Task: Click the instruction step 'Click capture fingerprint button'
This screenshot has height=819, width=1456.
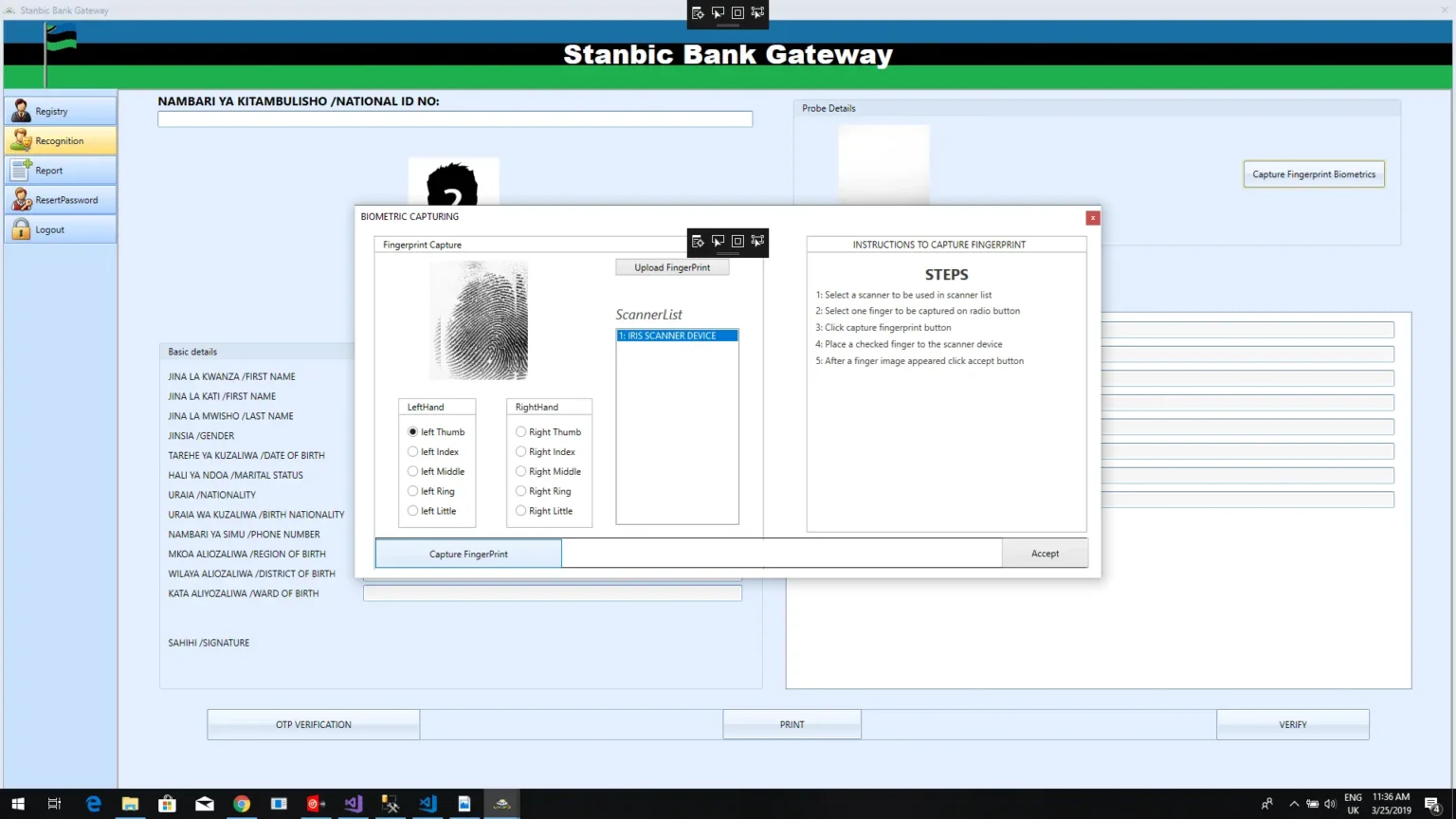Action: click(x=883, y=328)
